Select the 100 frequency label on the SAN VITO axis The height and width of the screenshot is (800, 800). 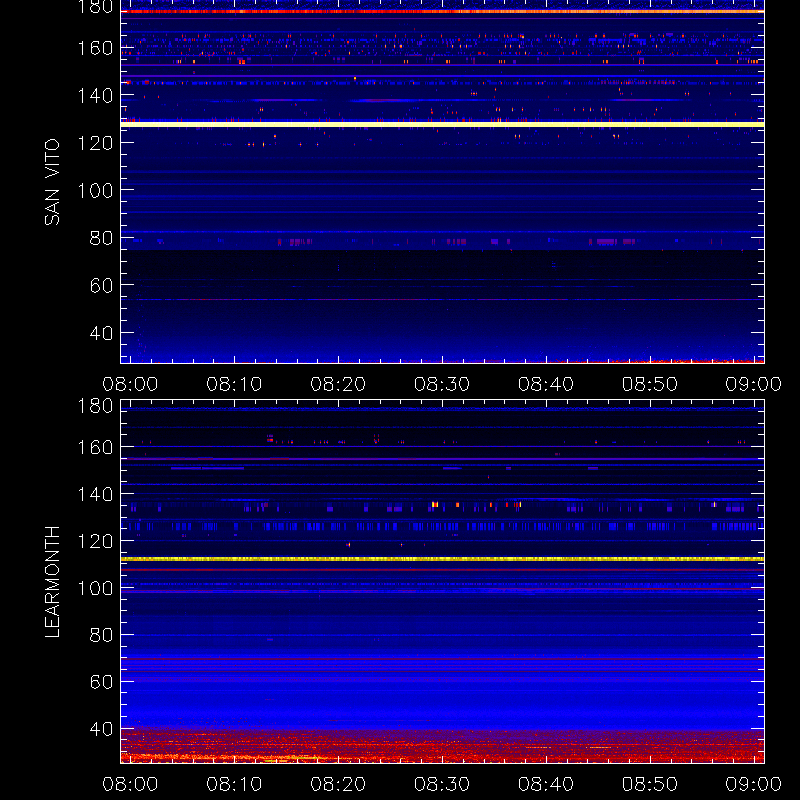pyautogui.click(x=95, y=190)
